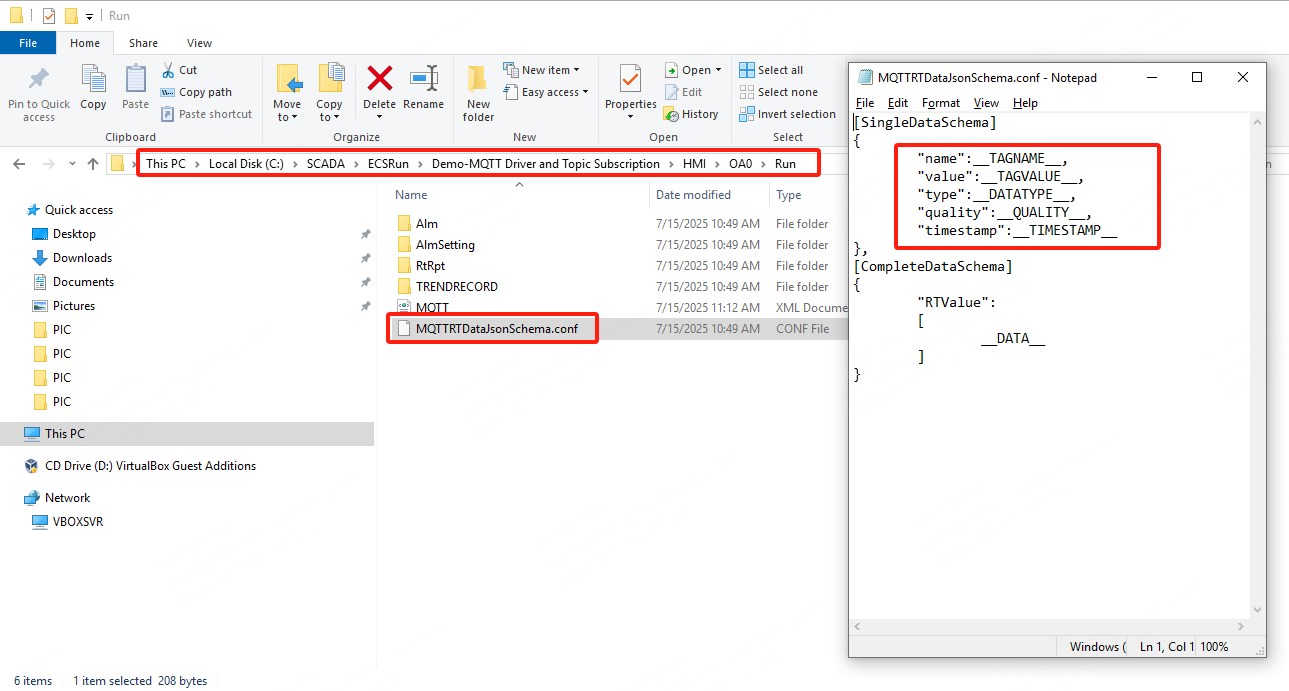
Task: Click Notepad horizontal scrollbar right arrow
Action: [x=1242, y=627]
